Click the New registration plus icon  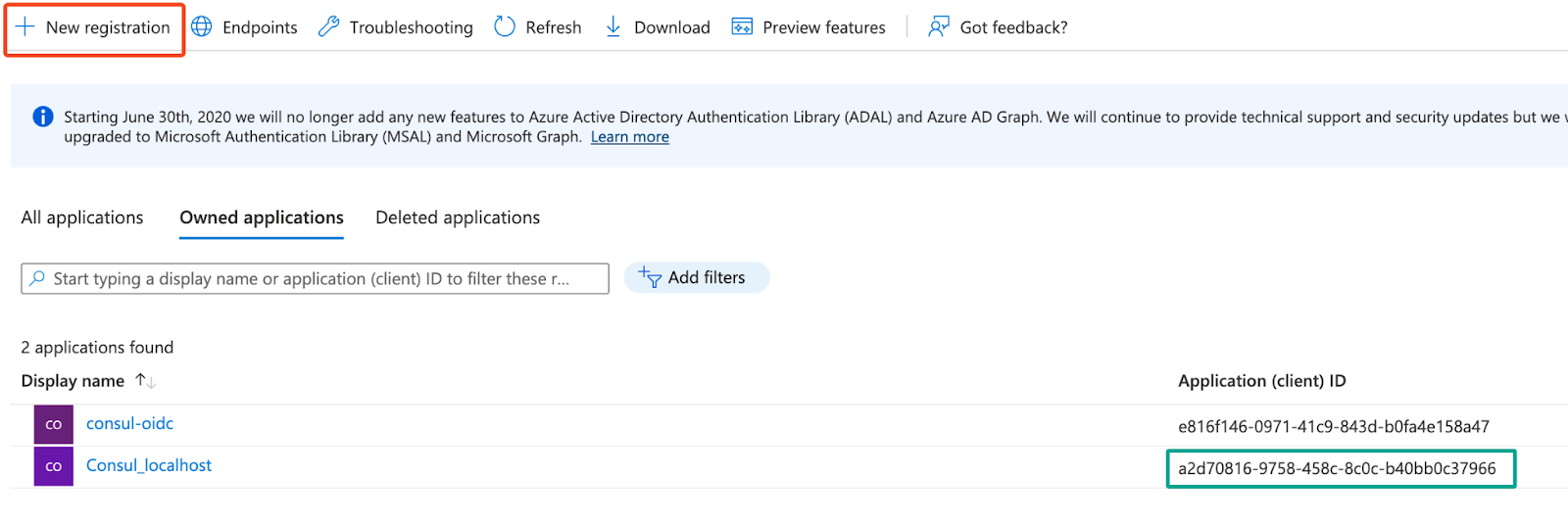pyautogui.click(x=25, y=27)
